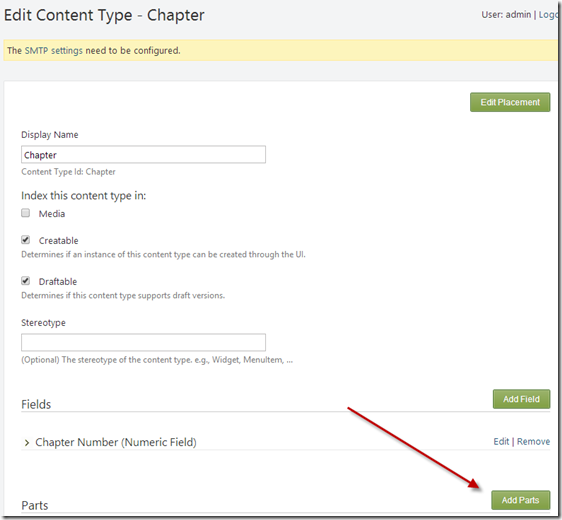
Task: Click the admin user link
Action: pyautogui.click(x=518, y=15)
